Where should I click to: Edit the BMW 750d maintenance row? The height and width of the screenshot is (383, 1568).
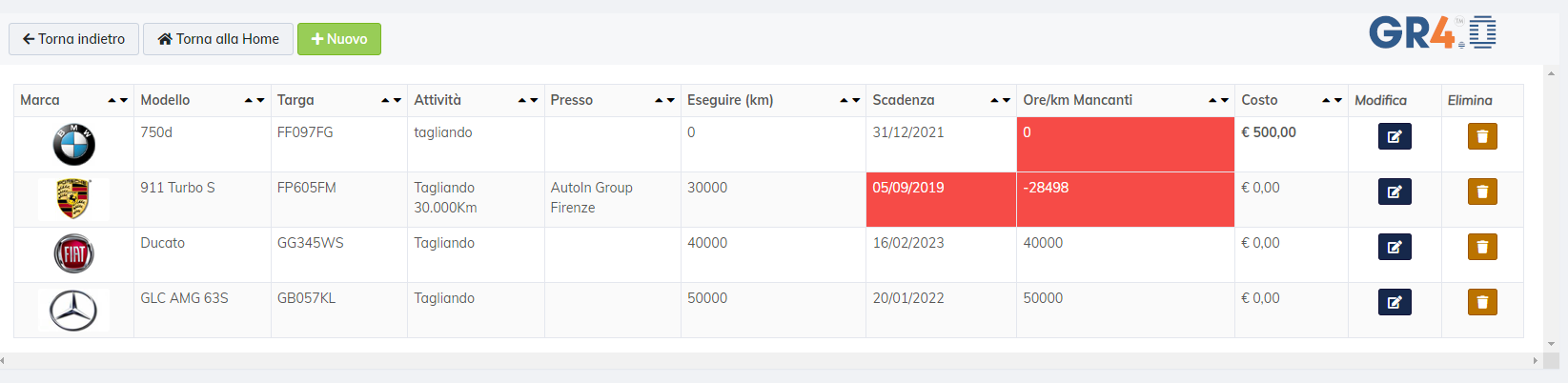(x=1395, y=136)
